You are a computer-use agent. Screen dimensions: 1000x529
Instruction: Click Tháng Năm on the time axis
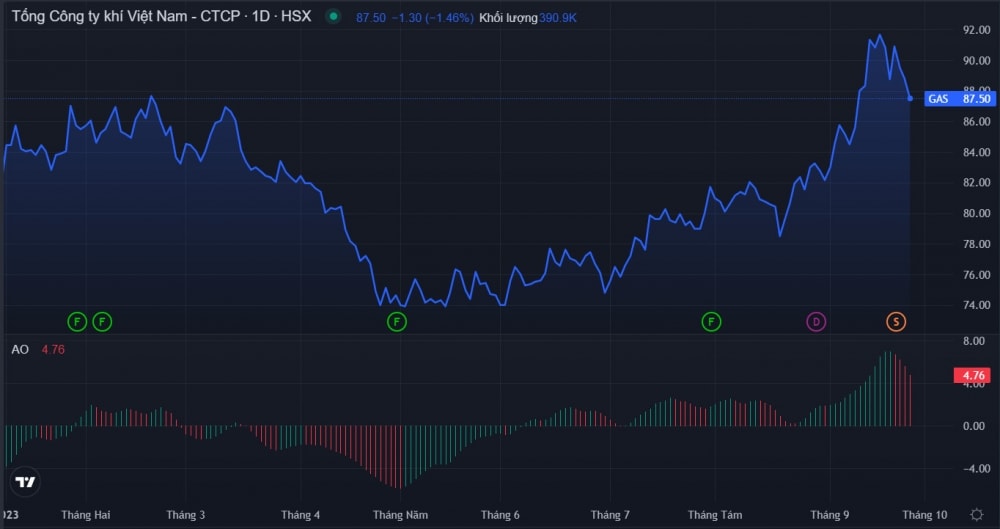coord(401,514)
